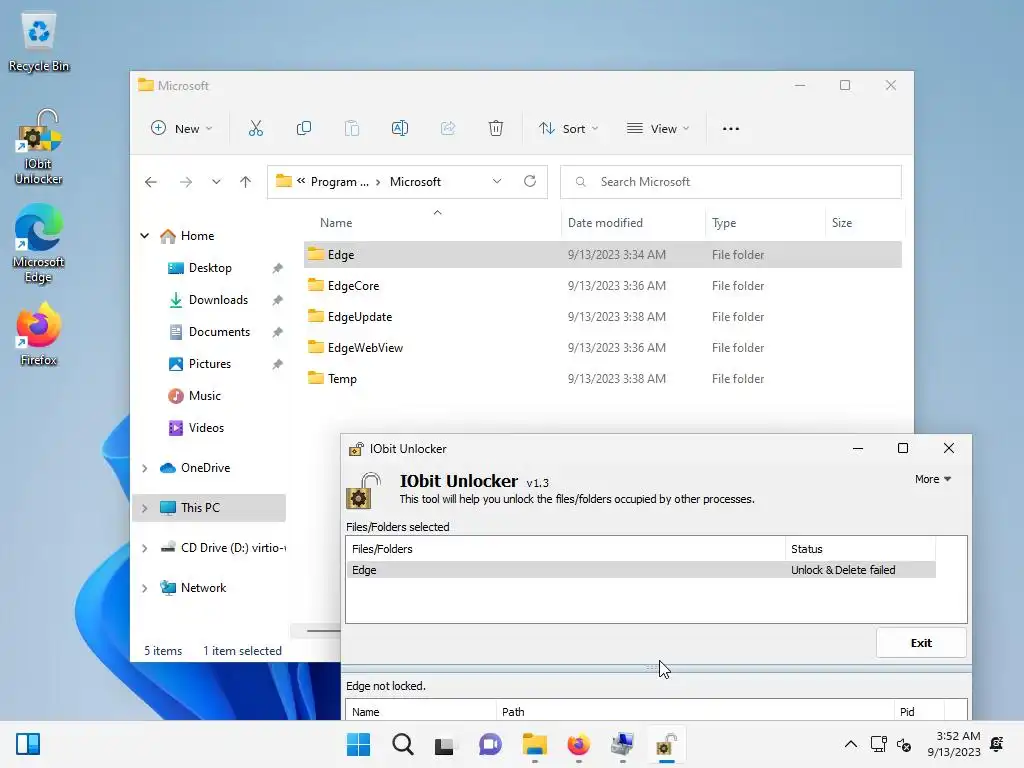
Task: Select the Microsoft Edge desktop shortcut
Action: tap(39, 243)
